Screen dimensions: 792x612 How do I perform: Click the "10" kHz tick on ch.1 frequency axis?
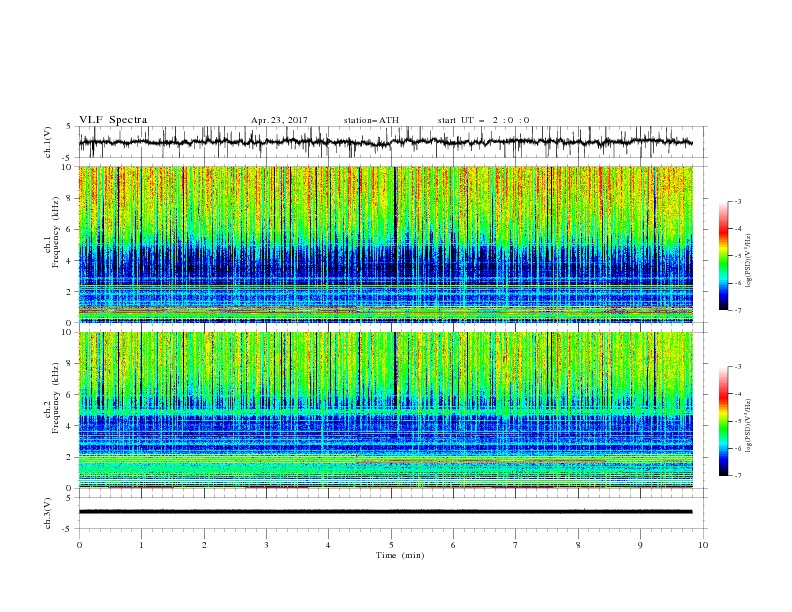[68, 167]
